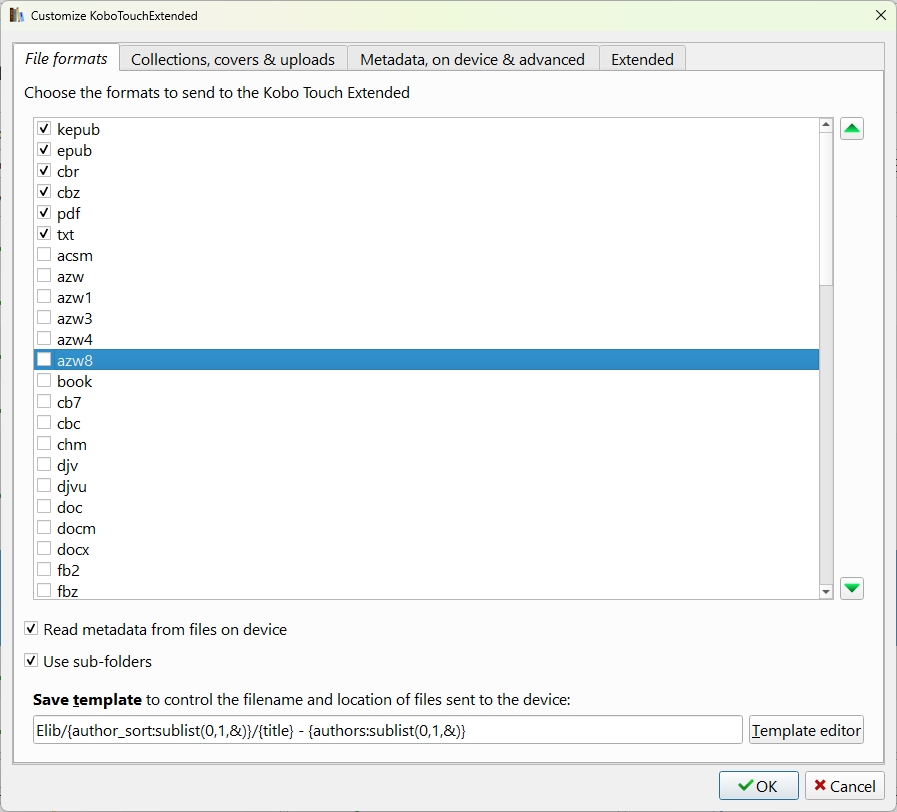Enable the azw4 format checkbox
Image resolution: width=897 pixels, height=812 pixels.
click(x=44, y=339)
